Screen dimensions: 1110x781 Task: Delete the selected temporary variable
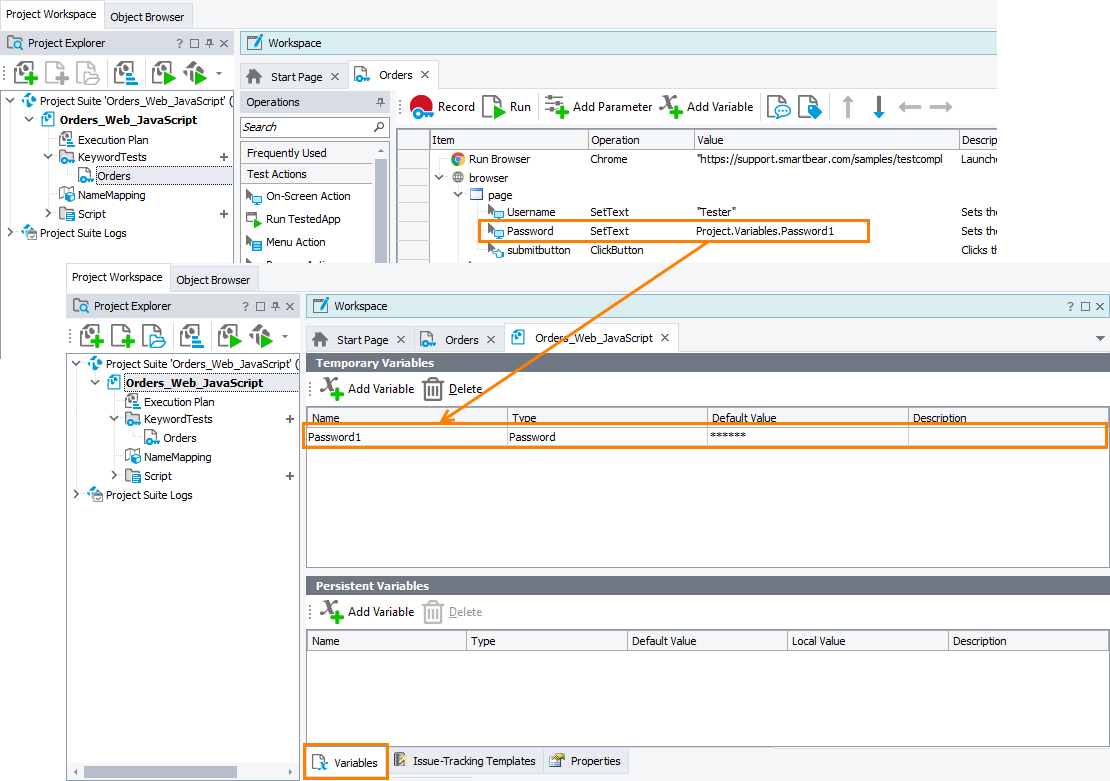pos(452,389)
